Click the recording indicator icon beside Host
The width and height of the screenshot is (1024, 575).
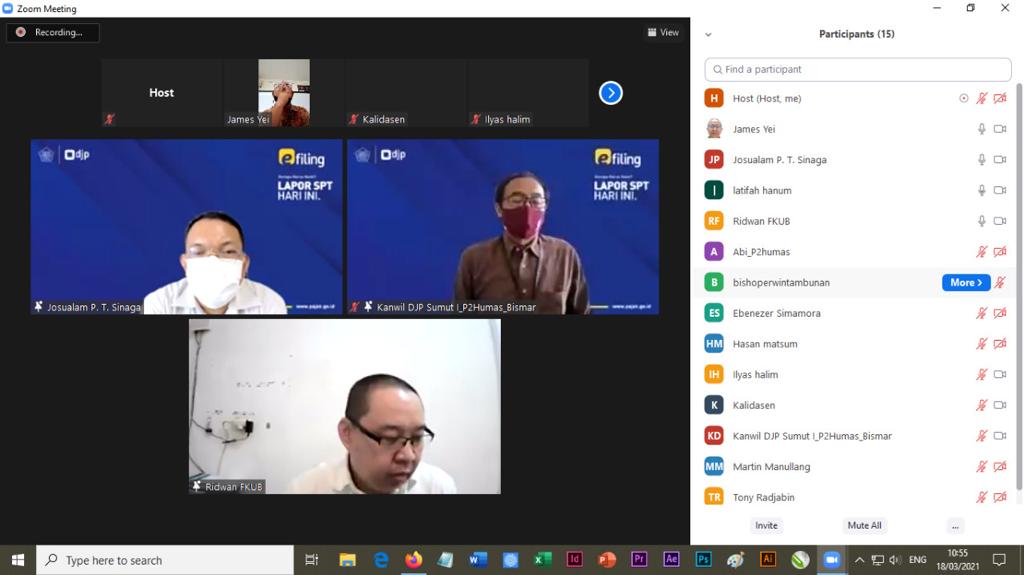click(964, 98)
